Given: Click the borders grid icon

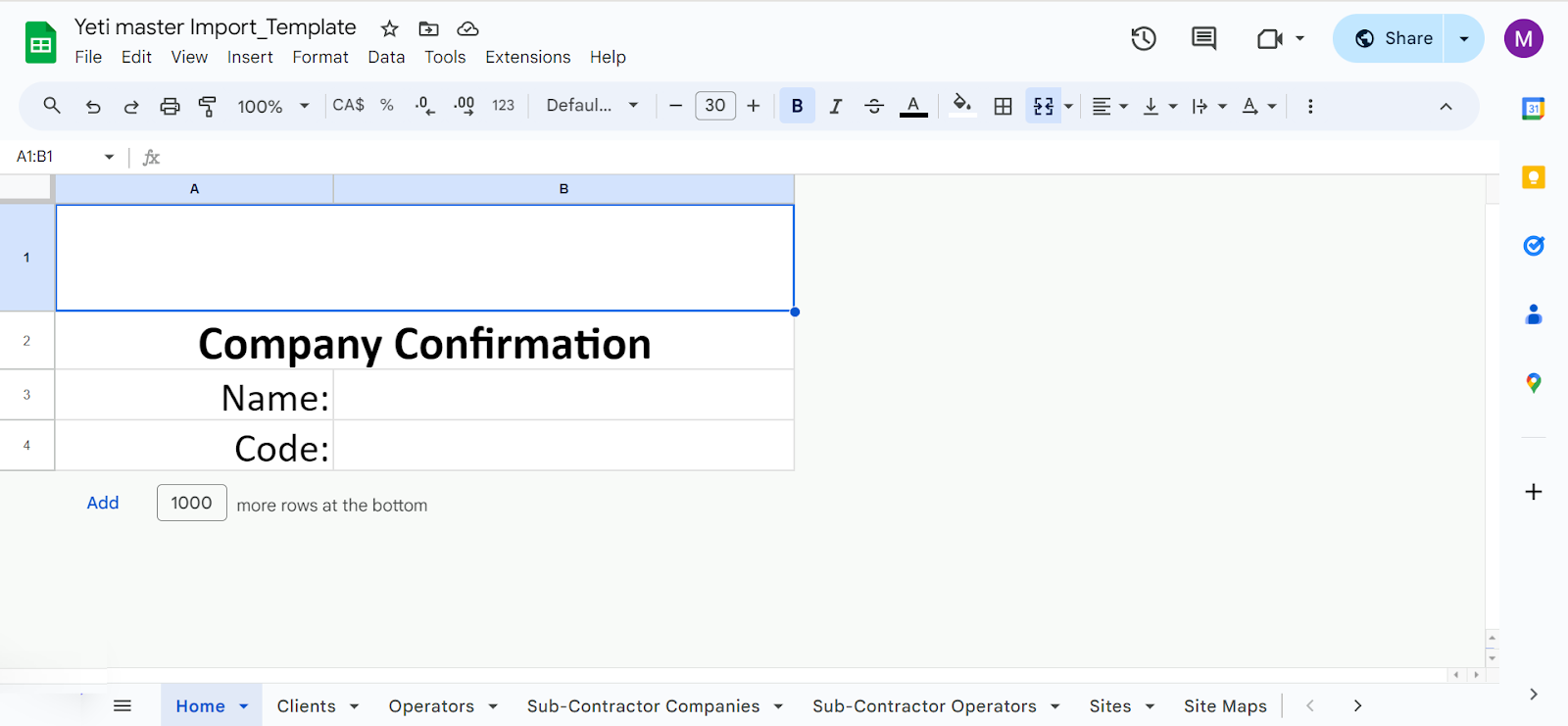Looking at the screenshot, I should (x=1003, y=106).
